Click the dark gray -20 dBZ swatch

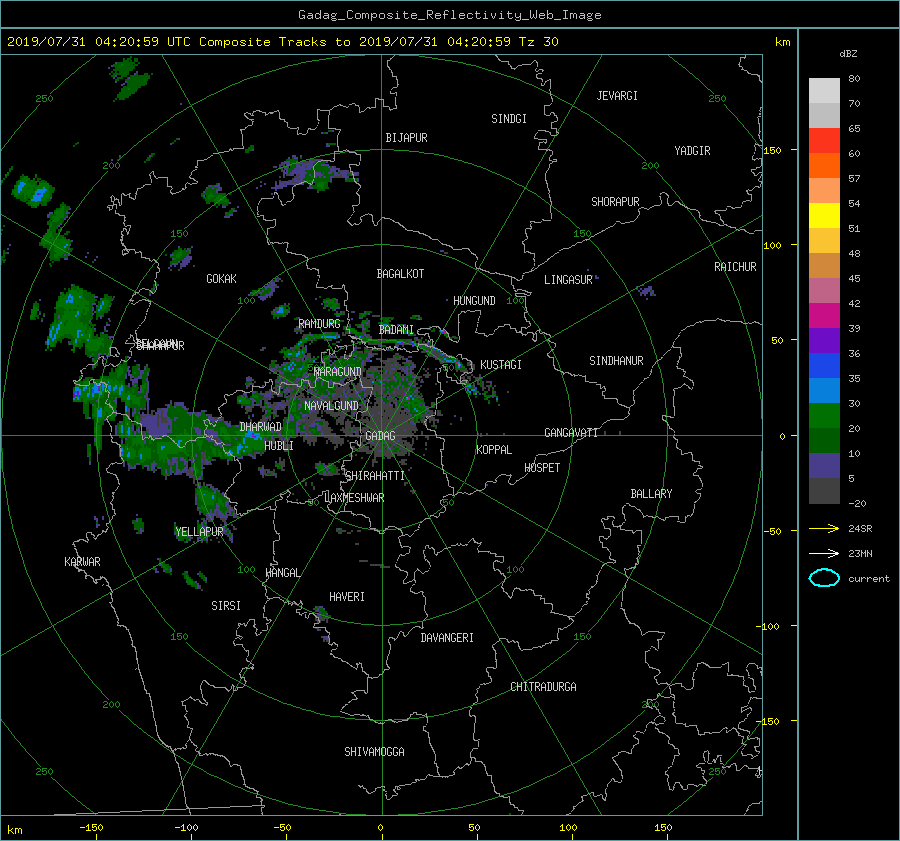824,490
